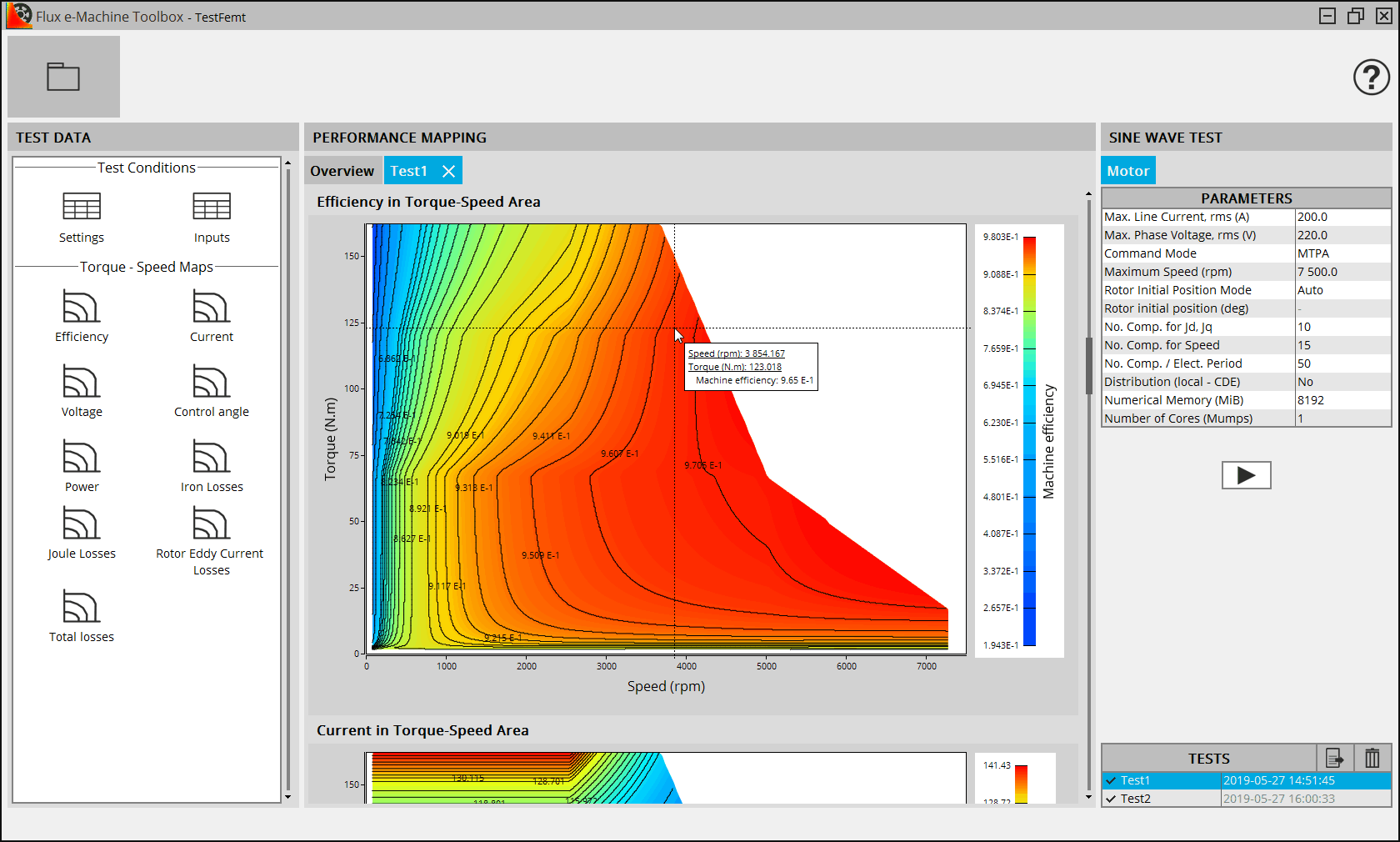1400x842 pixels.
Task: Close the Test1 tab
Action: pyautogui.click(x=448, y=171)
